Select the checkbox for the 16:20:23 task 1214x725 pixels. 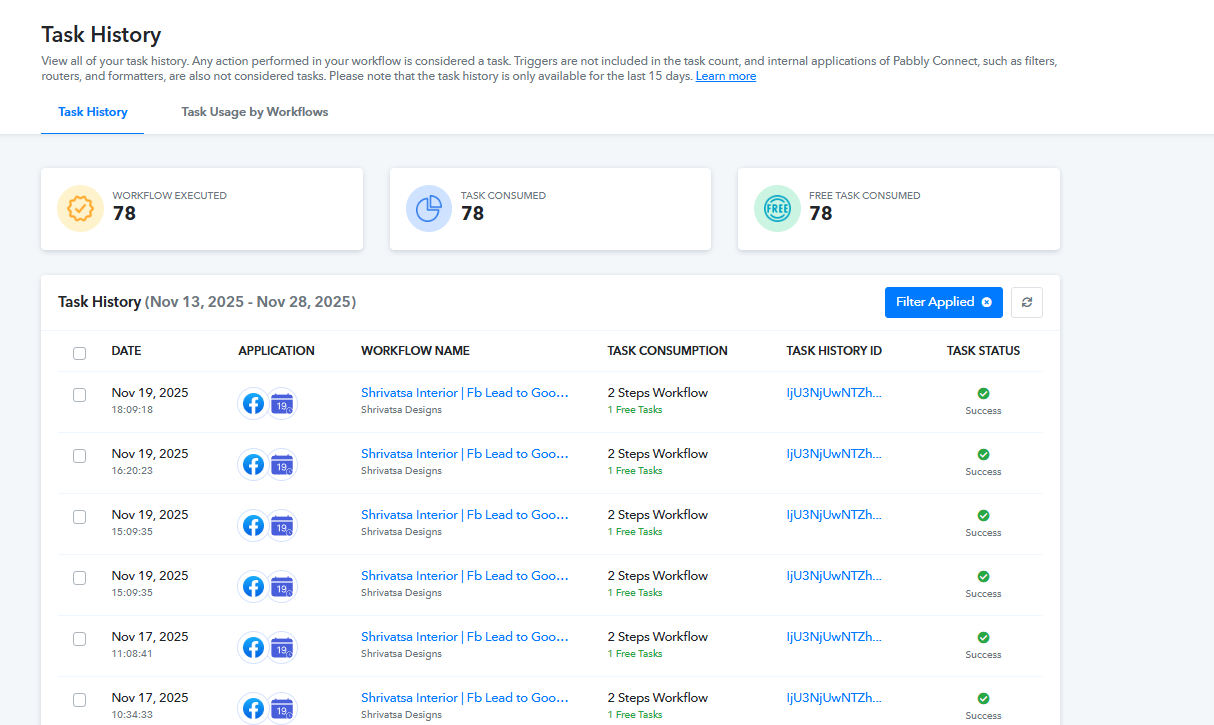(80, 456)
